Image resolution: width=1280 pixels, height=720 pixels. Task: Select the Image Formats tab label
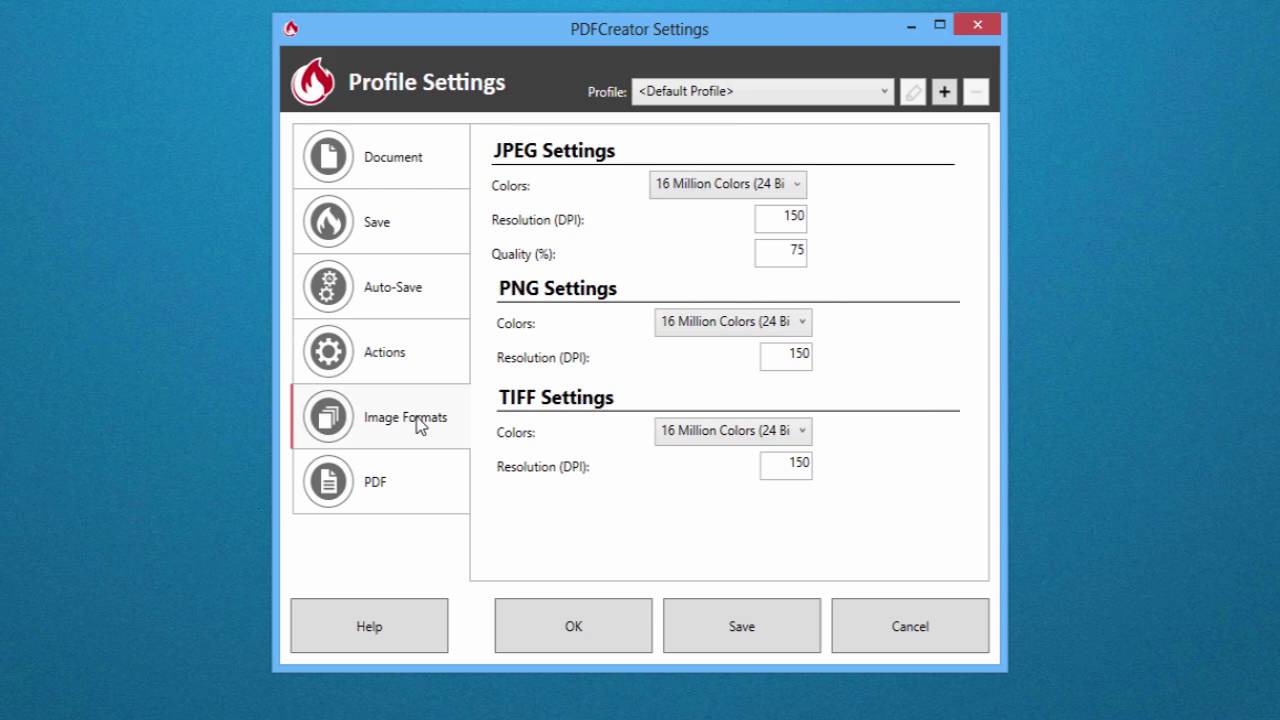pyautogui.click(x=405, y=417)
